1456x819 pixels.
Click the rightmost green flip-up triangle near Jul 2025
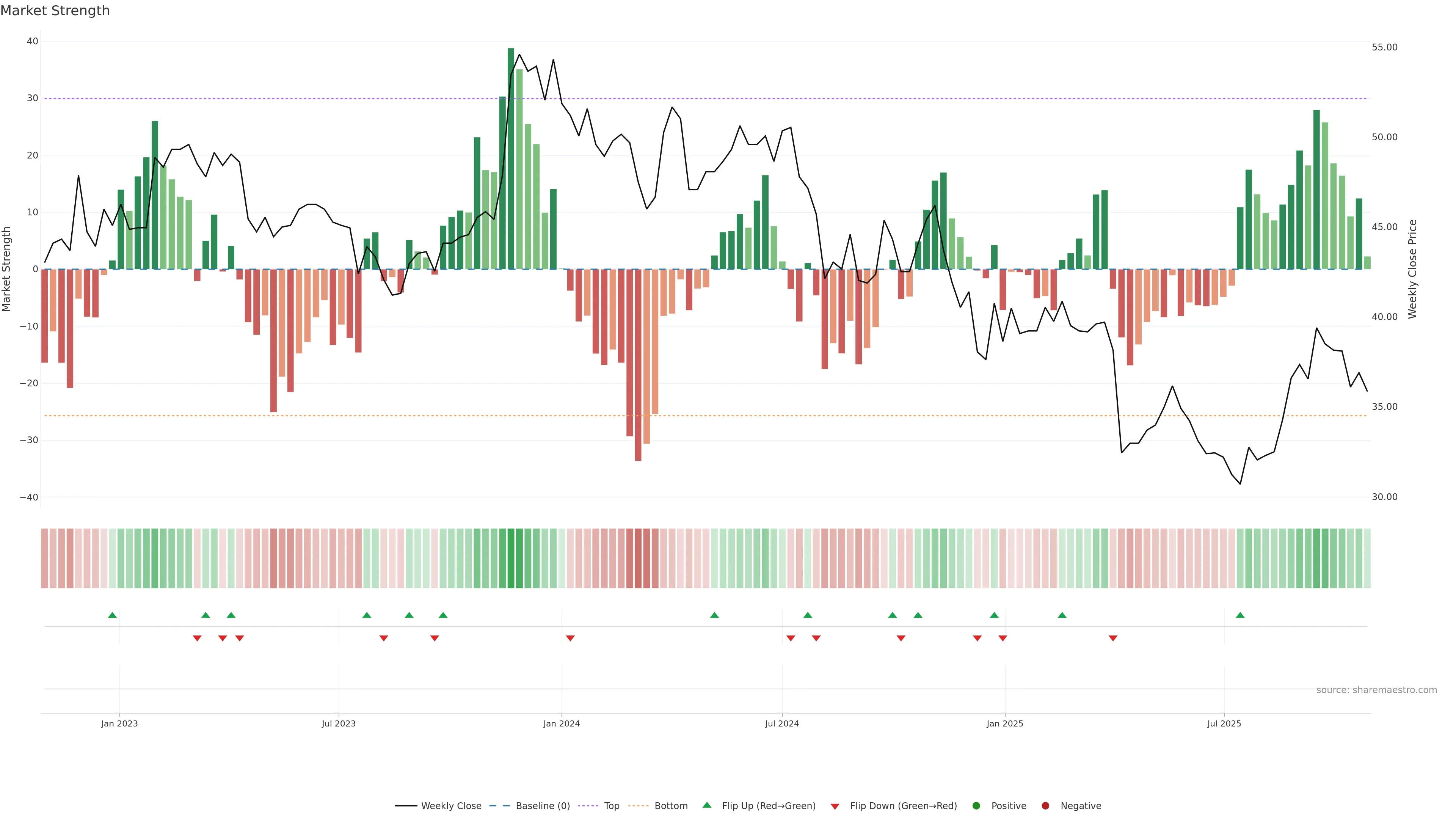click(1240, 615)
